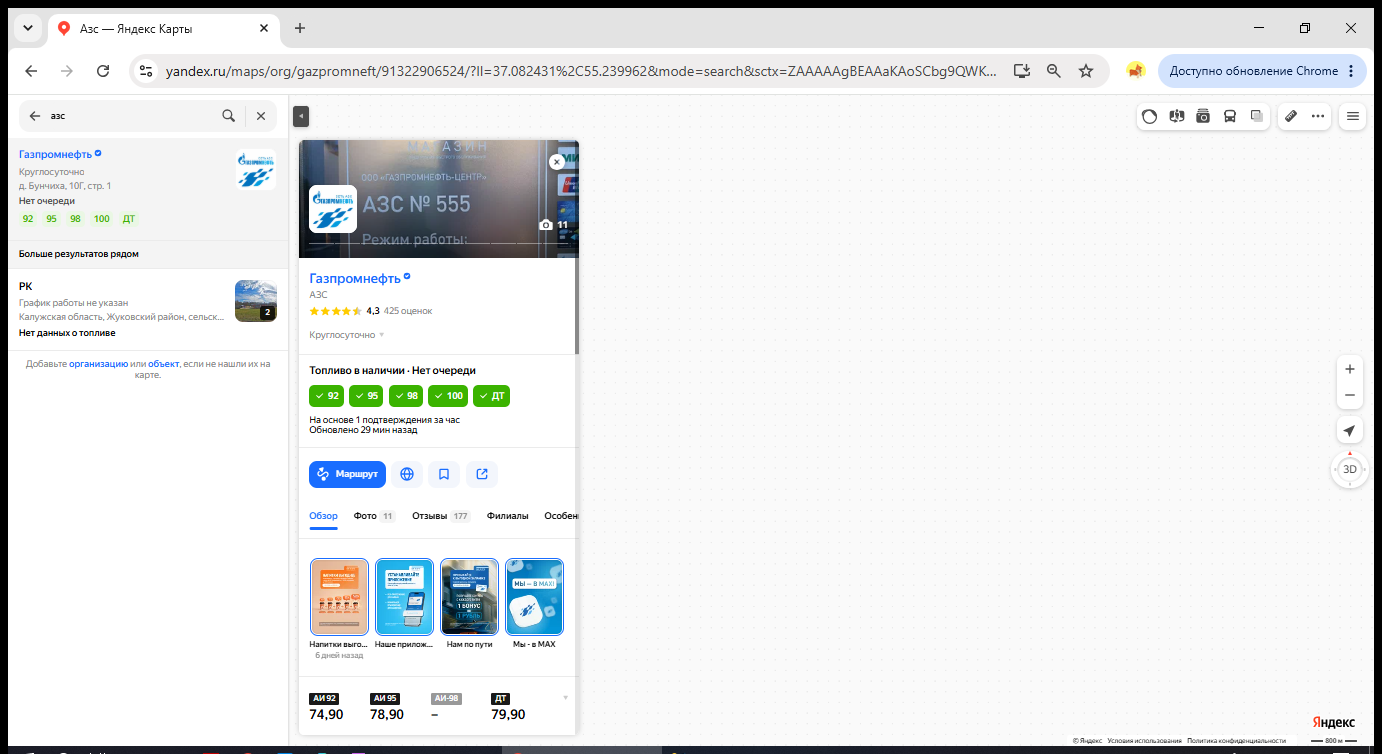Go back in the browser history
Viewport: 1382px width, 754px height.
point(31,71)
